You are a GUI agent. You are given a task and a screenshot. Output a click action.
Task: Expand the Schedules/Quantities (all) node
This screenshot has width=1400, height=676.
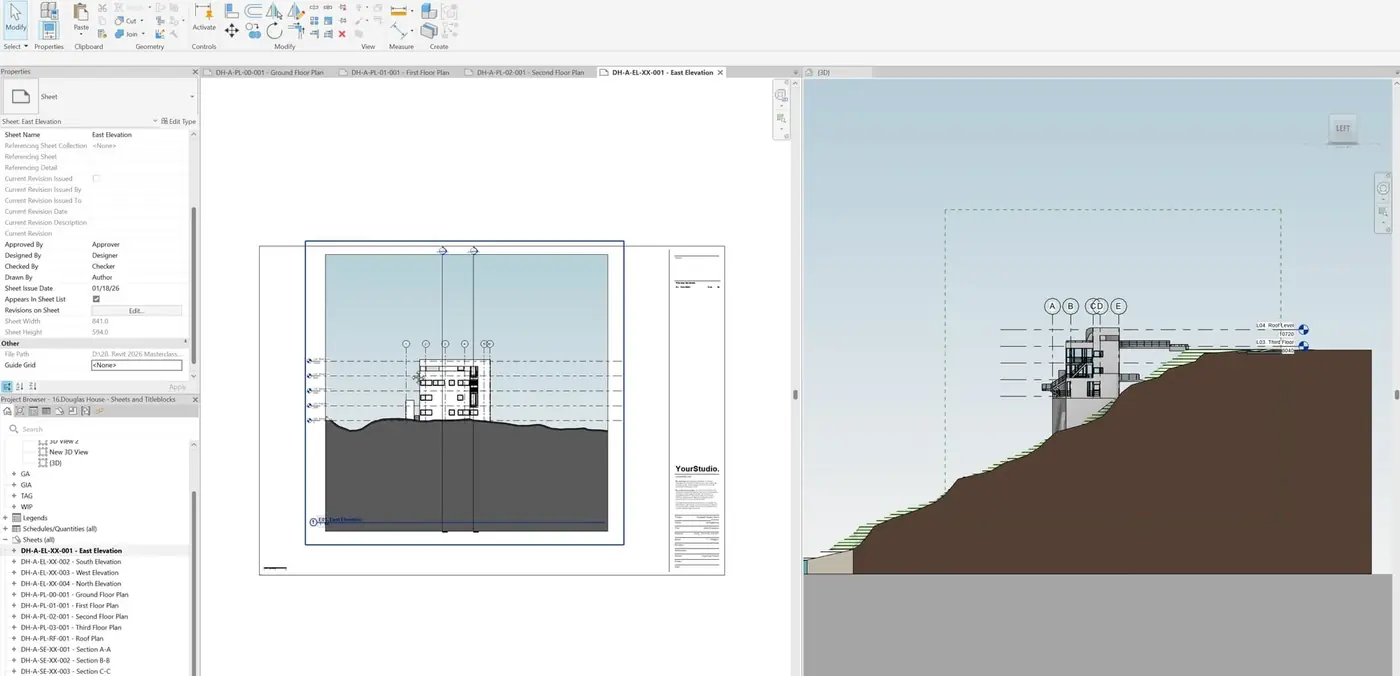(6, 529)
